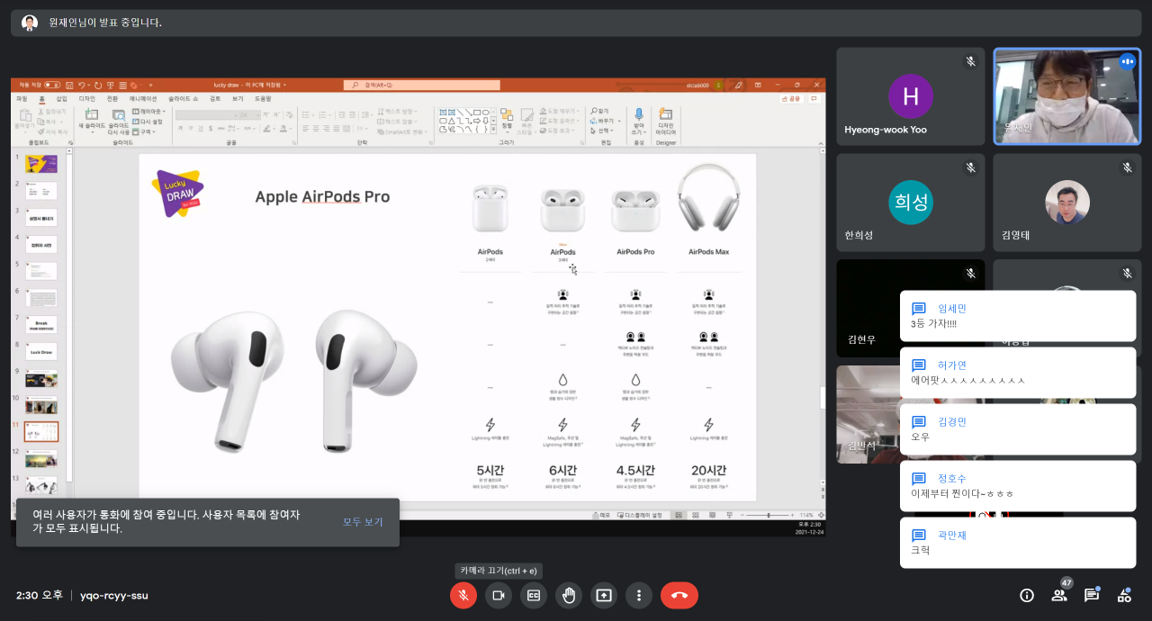
Task: Start slide show from the status bar icon
Action: pyautogui.click(x=729, y=515)
